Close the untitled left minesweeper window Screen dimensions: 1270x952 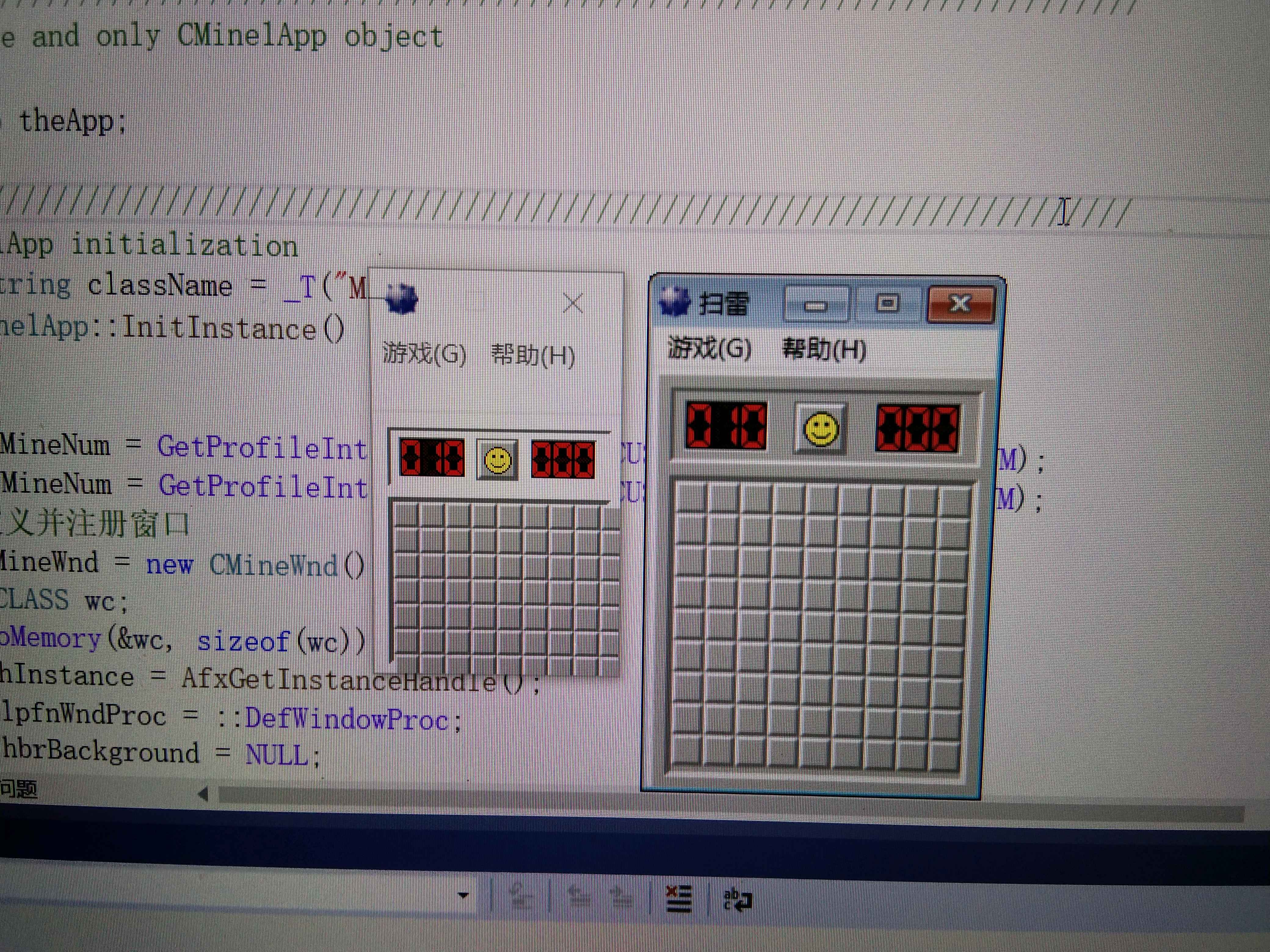click(x=572, y=303)
